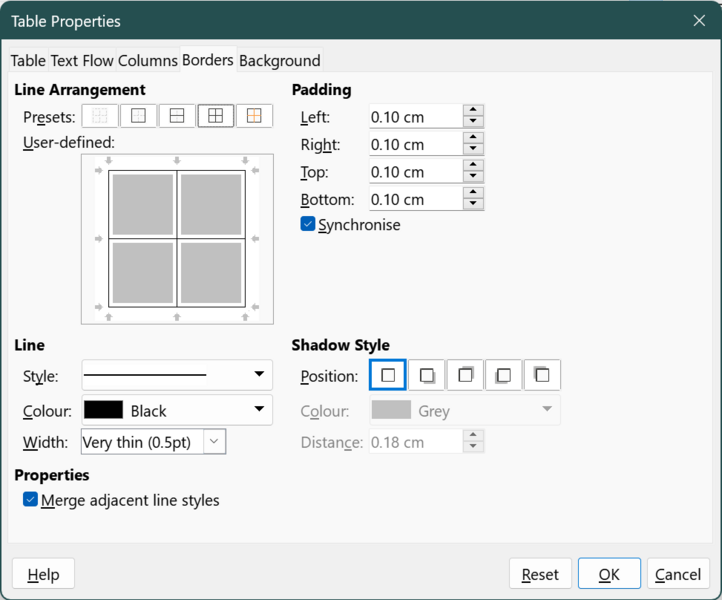Cast shadow to top left
This screenshot has width=722, height=600.
[542, 375]
